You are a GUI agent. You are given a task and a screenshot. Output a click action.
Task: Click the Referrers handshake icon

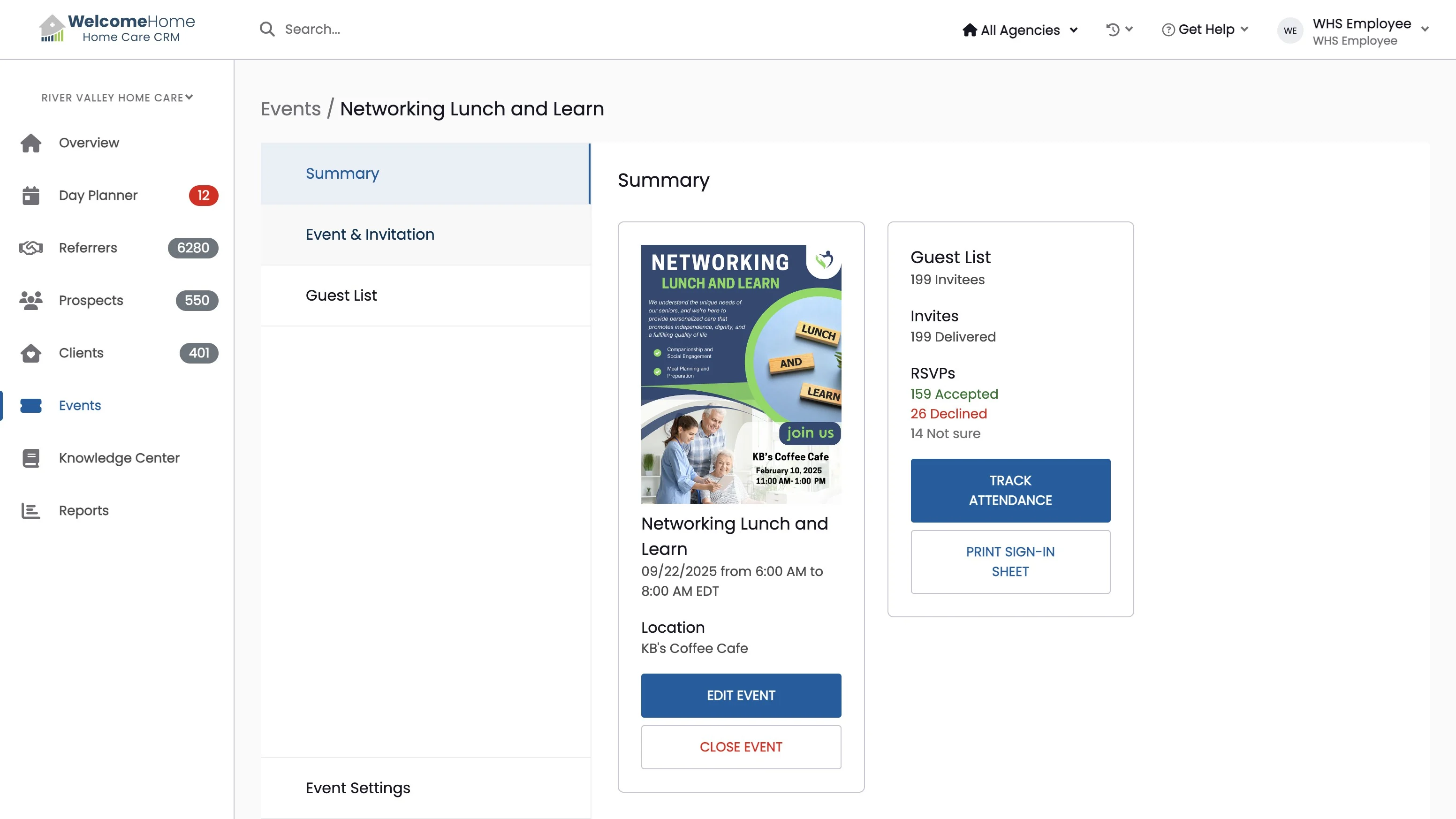click(x=30, y=248)
